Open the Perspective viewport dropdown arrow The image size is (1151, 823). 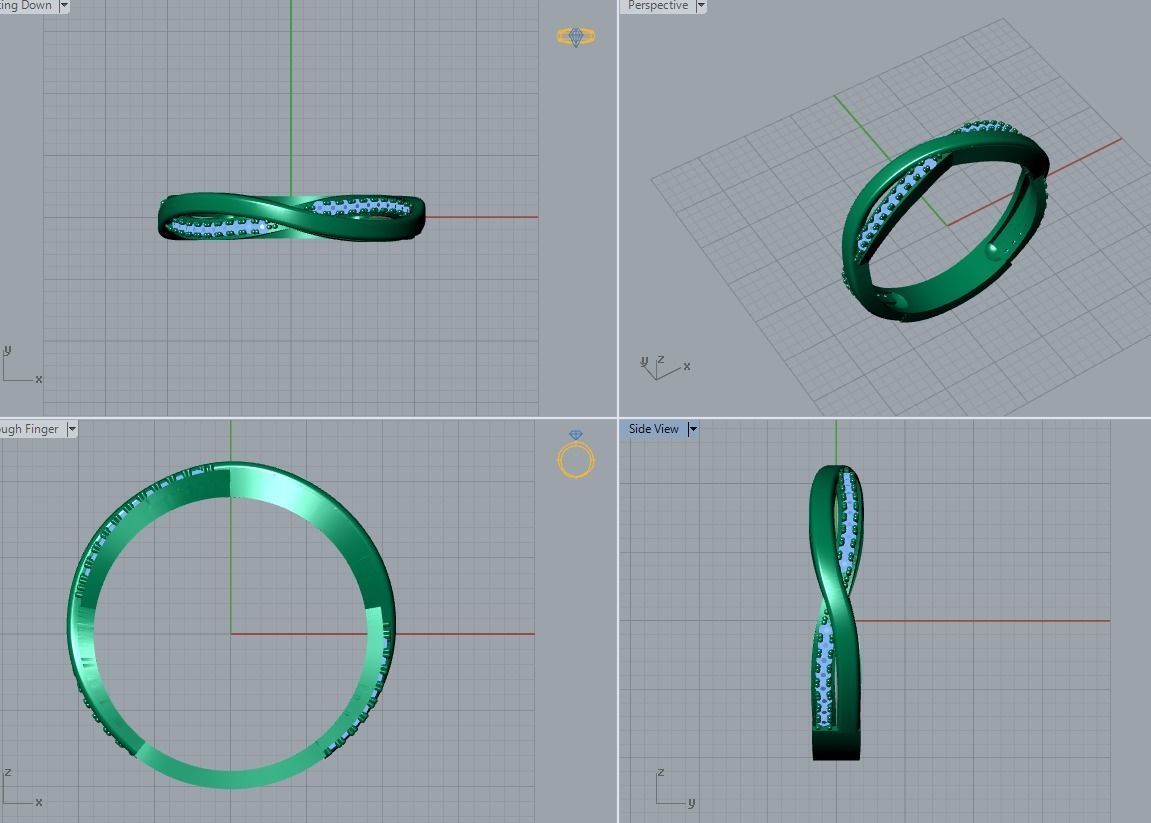coord(700,5)
